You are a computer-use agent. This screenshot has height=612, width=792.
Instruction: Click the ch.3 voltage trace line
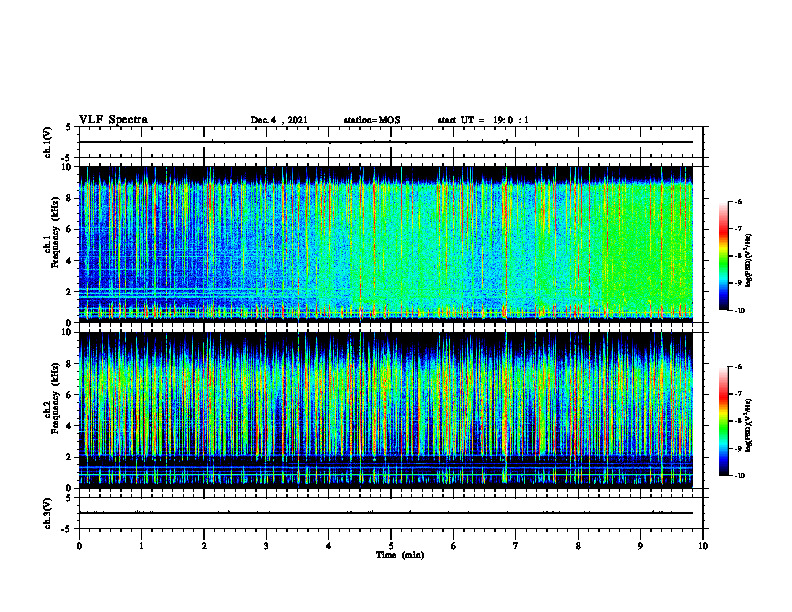coord(386,513)
